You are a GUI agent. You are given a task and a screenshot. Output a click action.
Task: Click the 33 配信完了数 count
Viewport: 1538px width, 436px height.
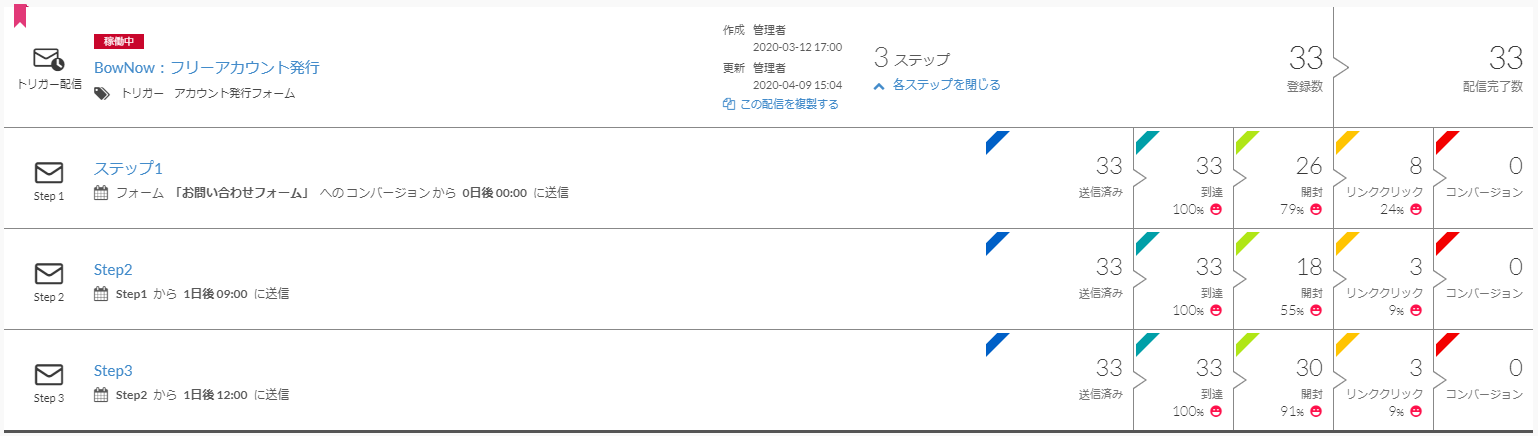(1505, 57)
